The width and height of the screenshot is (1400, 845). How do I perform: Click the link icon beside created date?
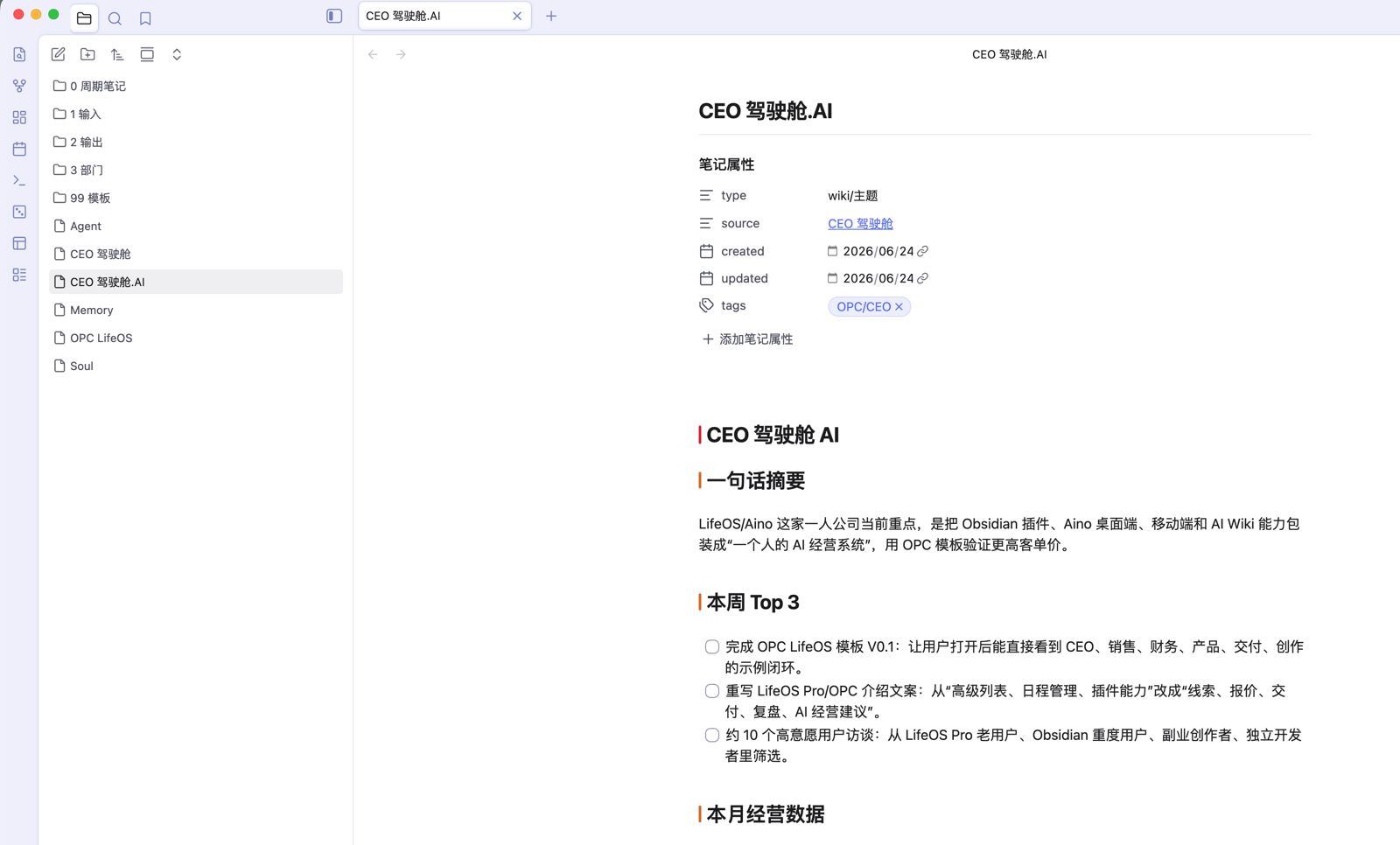pyautogui.click(x=922, y=251)
